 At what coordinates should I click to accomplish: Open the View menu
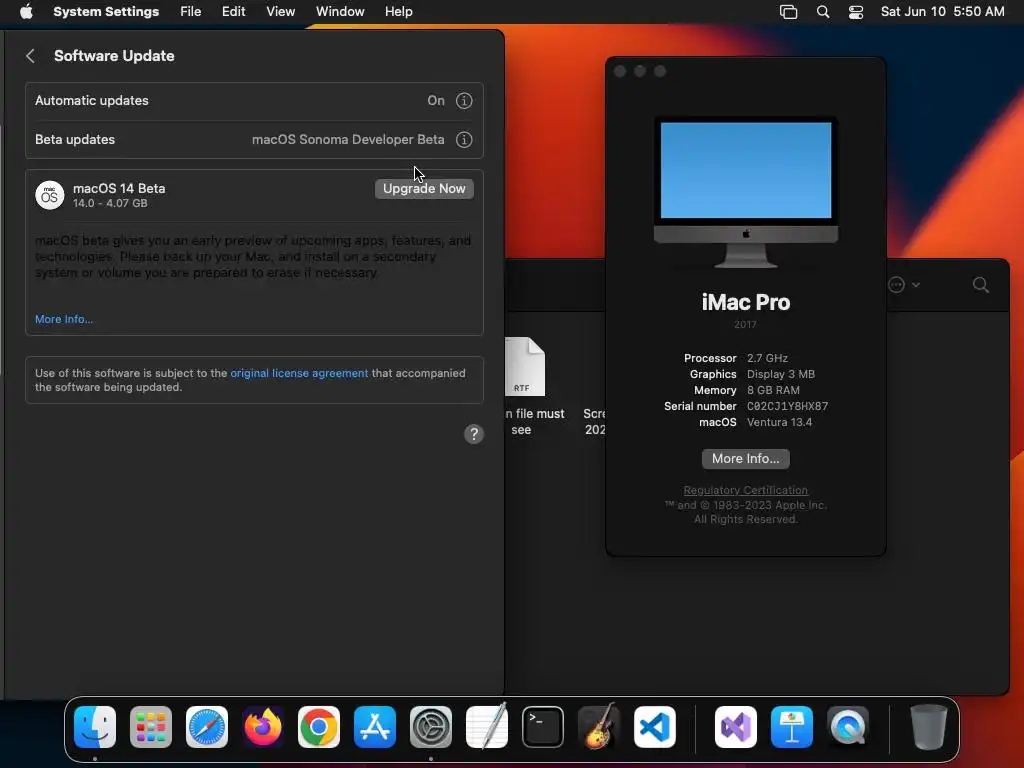(x=280, y=12)
